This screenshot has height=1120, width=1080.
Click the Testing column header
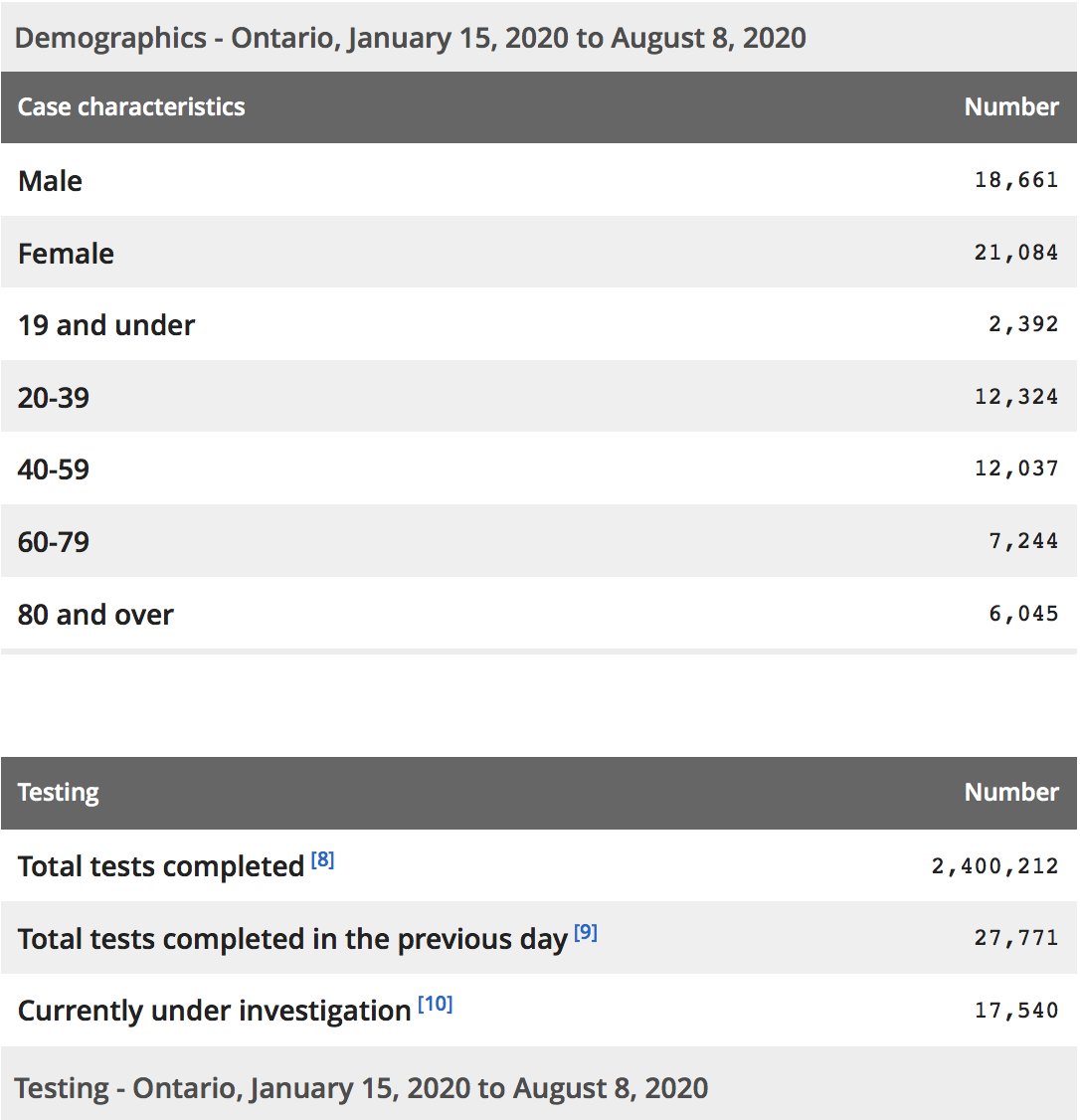[x=59, y=792]
